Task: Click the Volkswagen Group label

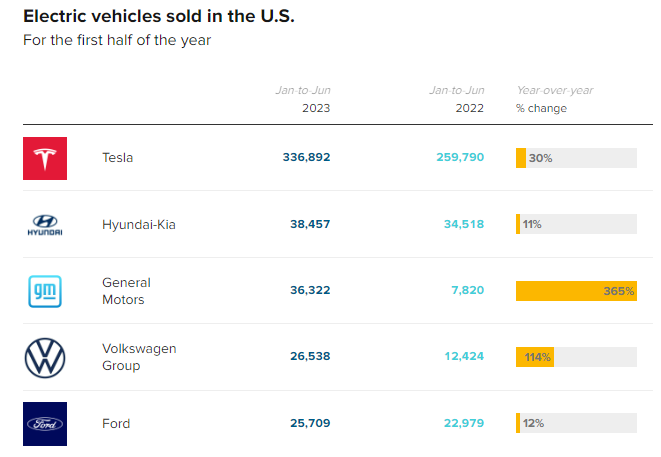Action: (138, 357)
